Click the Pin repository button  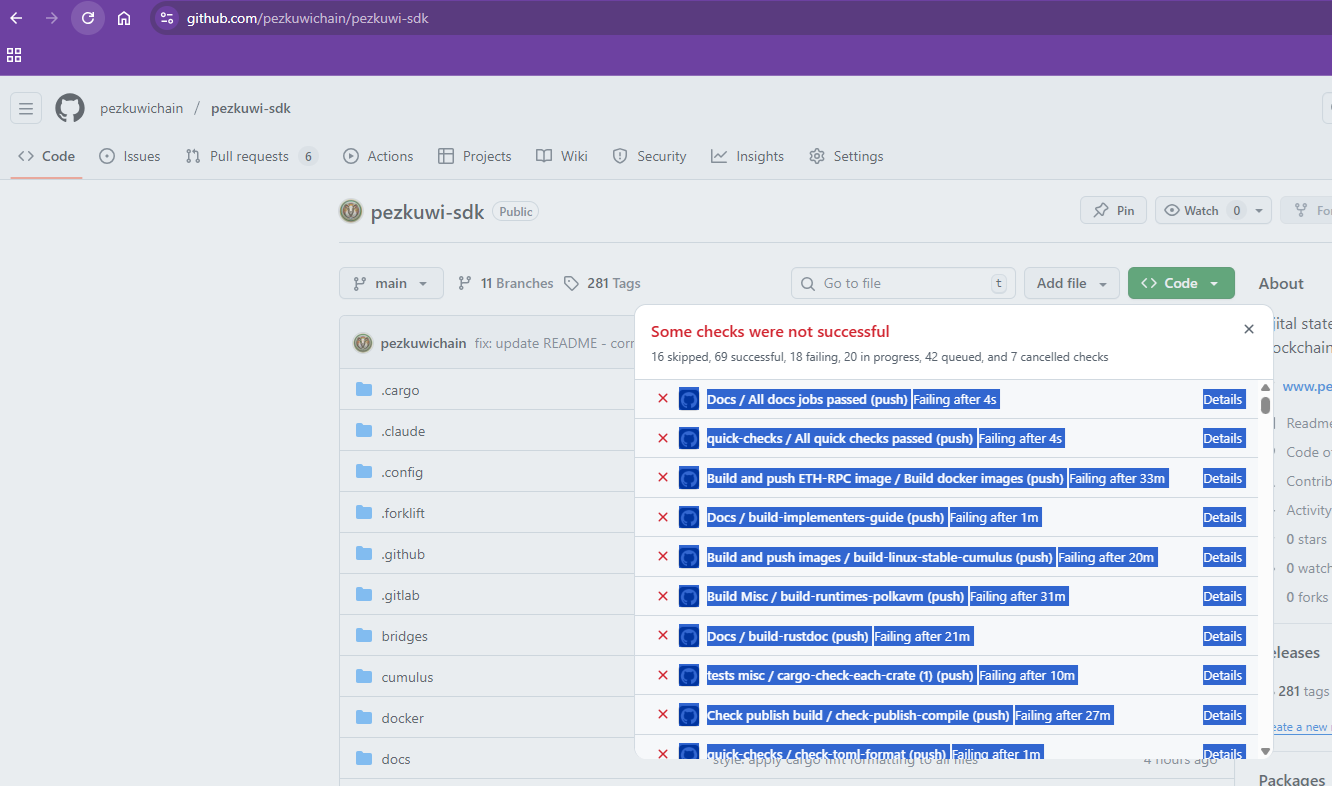click(x=1113, y=211)
